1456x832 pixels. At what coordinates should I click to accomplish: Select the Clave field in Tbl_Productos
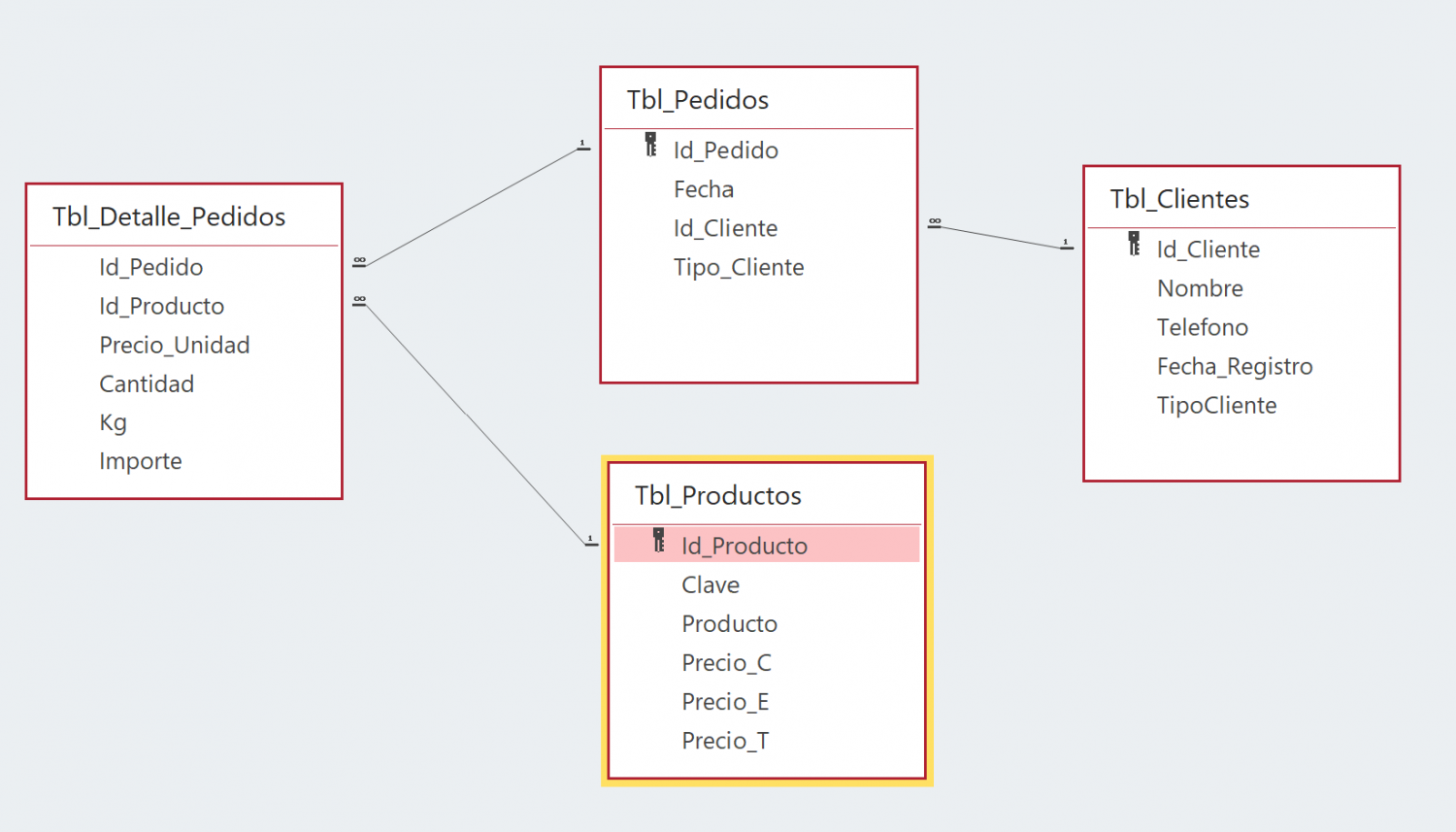click(711, 585)
